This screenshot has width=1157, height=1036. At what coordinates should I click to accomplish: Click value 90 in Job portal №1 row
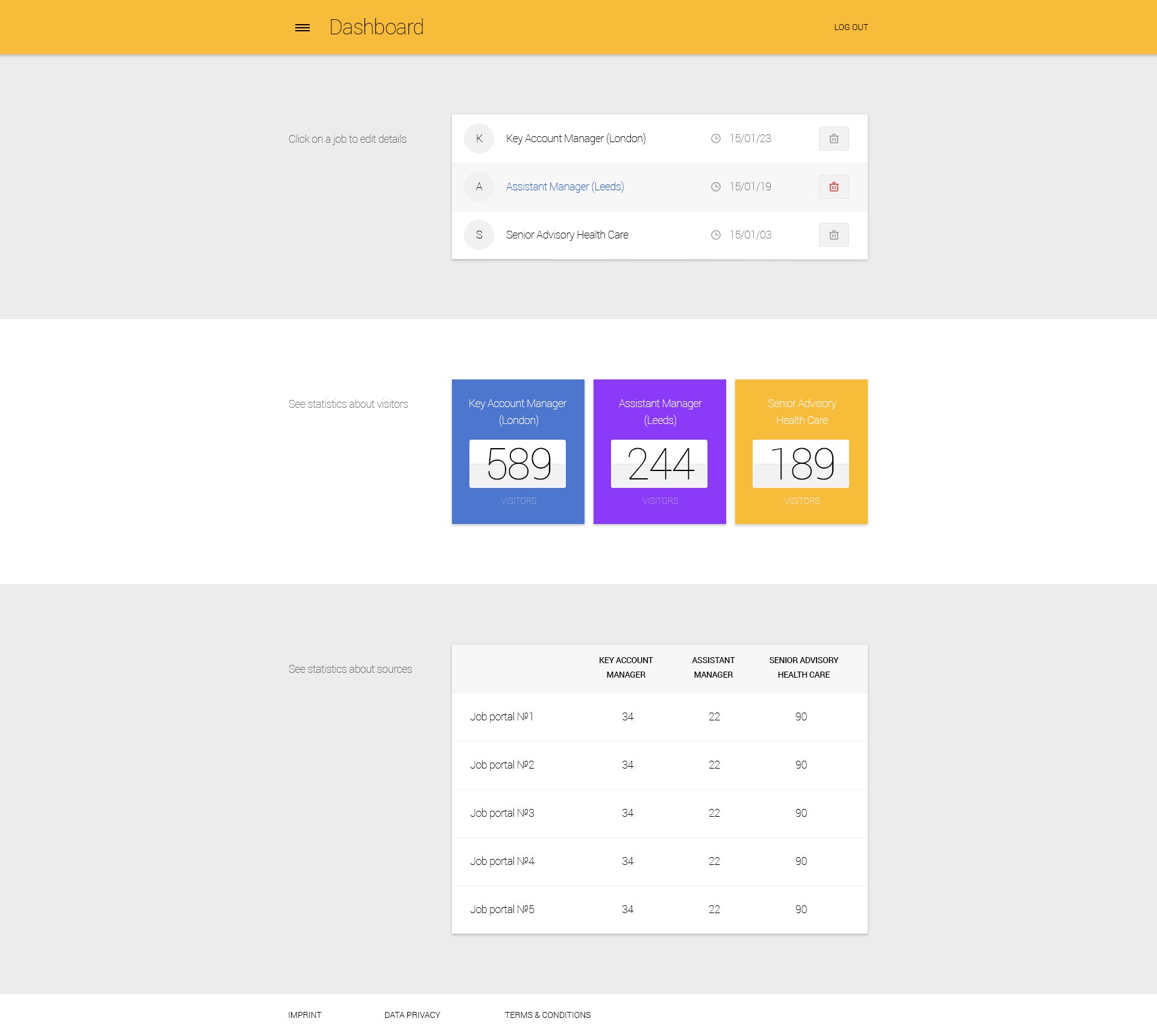click(801, 717)
